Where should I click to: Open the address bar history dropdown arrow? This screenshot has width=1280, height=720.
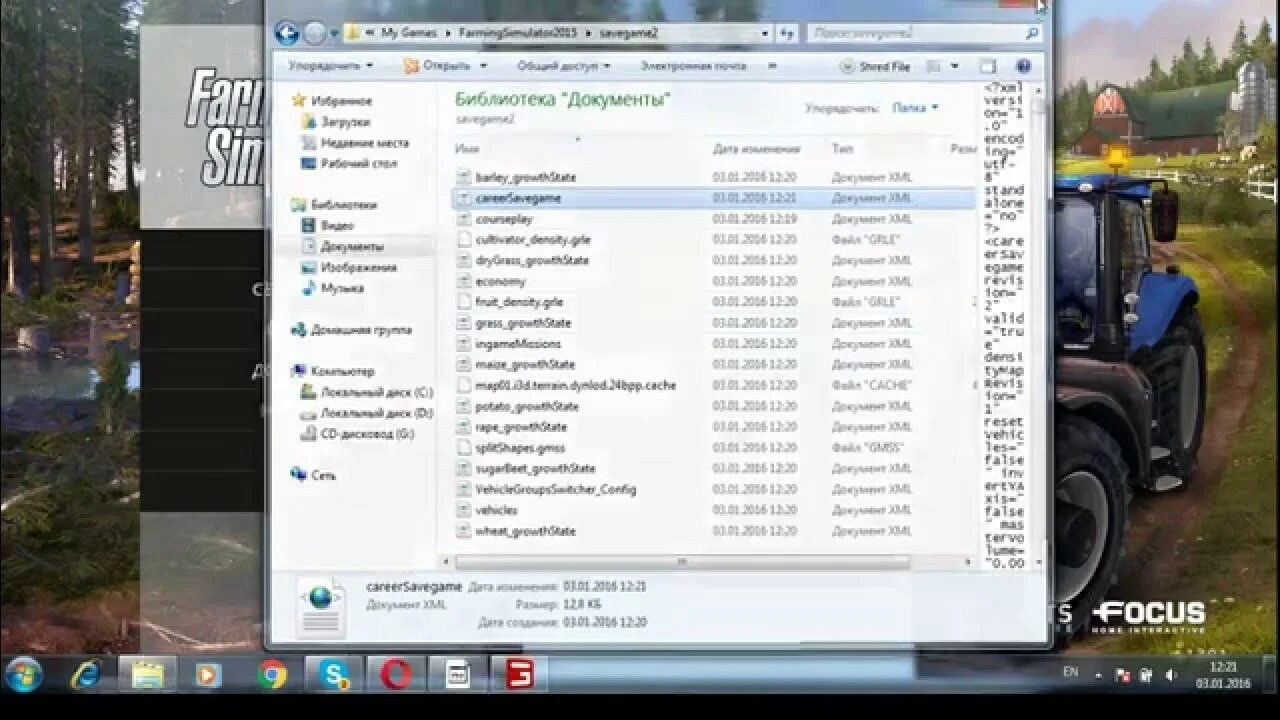764,33
